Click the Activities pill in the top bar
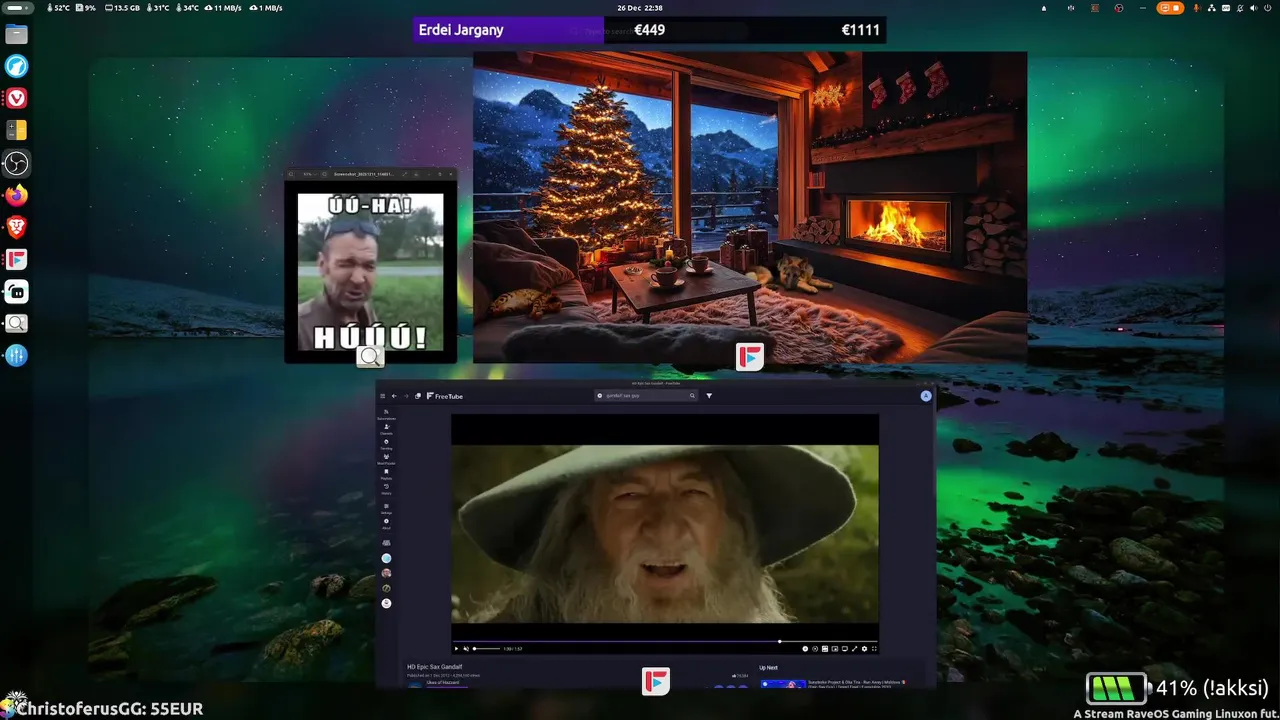Image resolution: width=1280 pixels, height=720 pixels. tap(19, 8)
